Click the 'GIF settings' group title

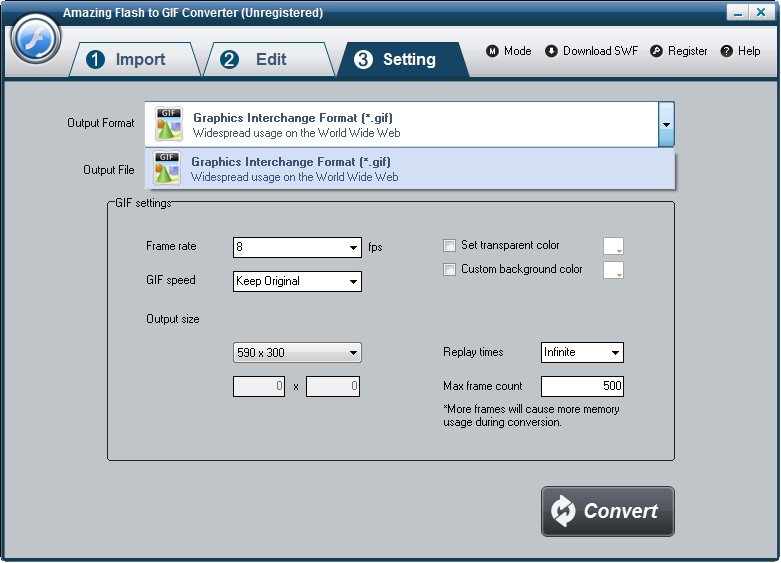[143, 203]
